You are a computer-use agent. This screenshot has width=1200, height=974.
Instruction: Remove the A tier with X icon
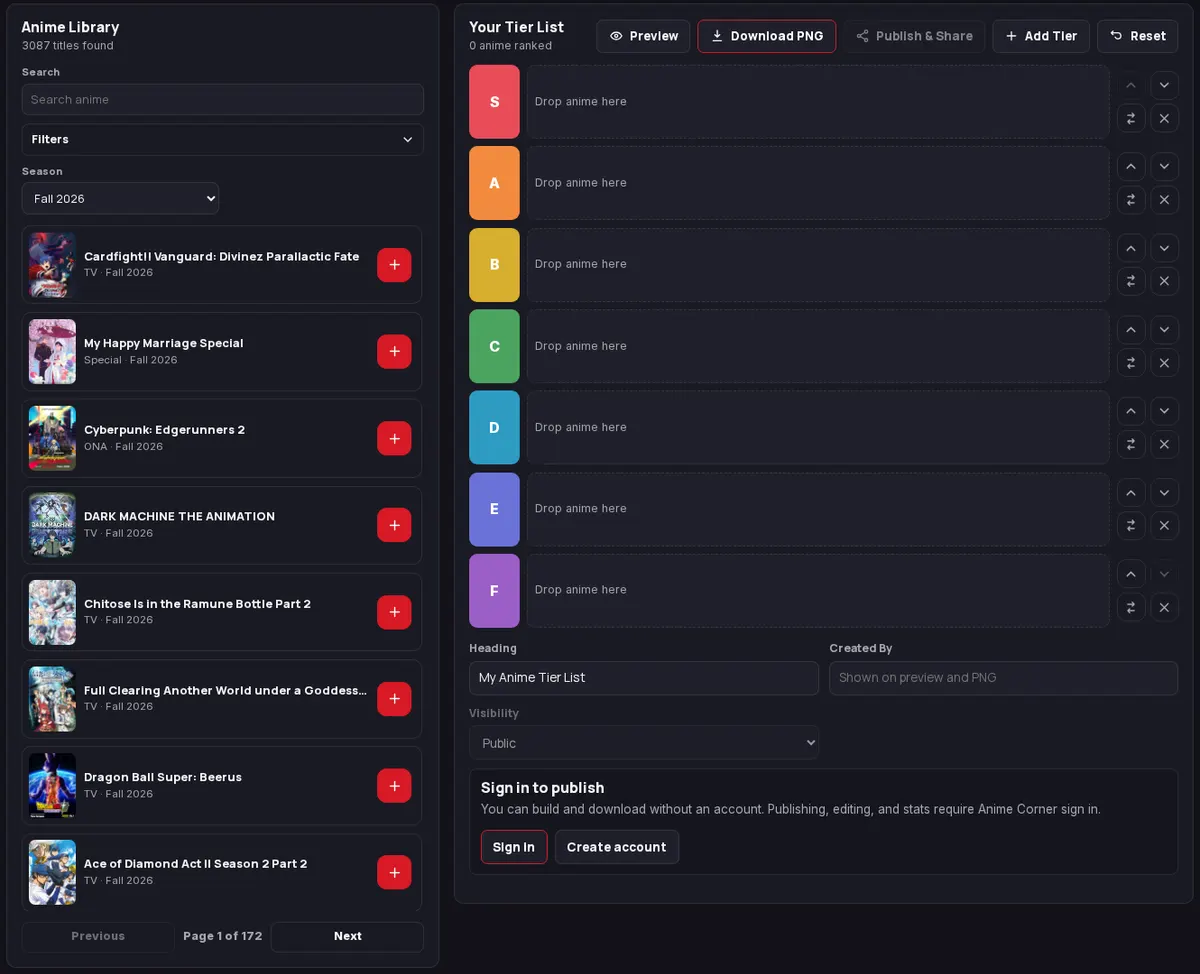(1164, 199)
